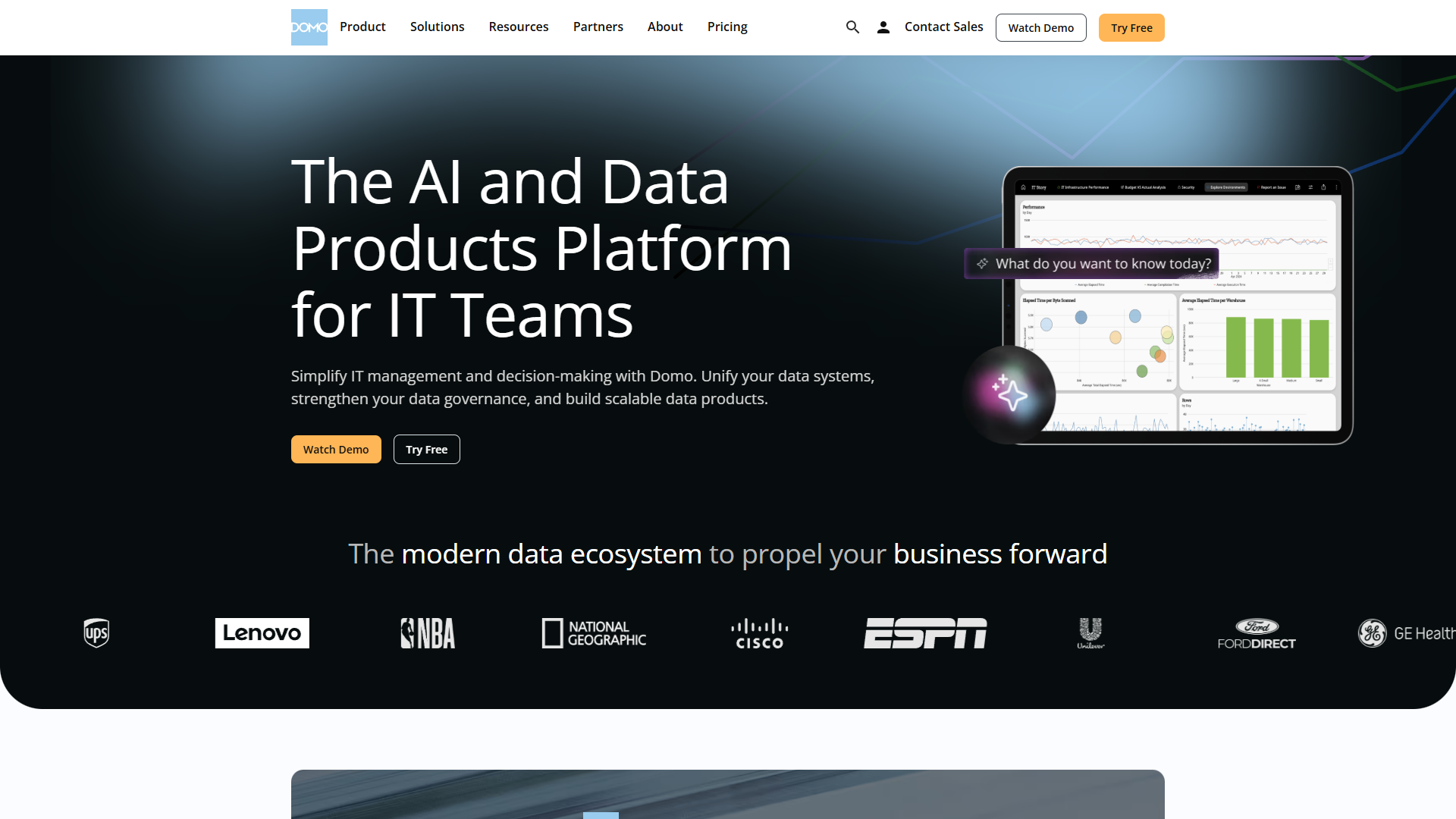Click the AI sparkle icon on the dashboard
Image resolution: width=1456 pixels, height=819 pixels.
pyautogui.click(x=1009, y=394)
